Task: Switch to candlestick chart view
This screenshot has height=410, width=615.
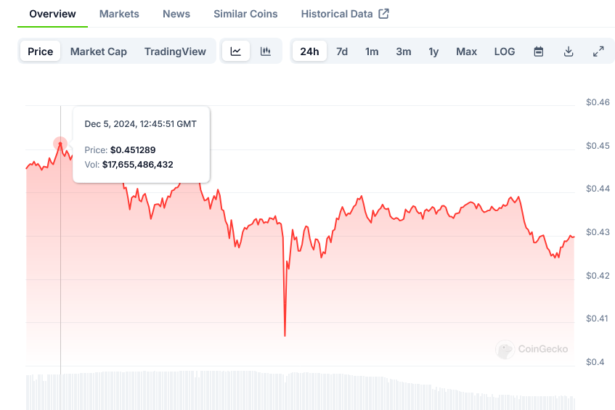Action: click(x=266, y=51)
